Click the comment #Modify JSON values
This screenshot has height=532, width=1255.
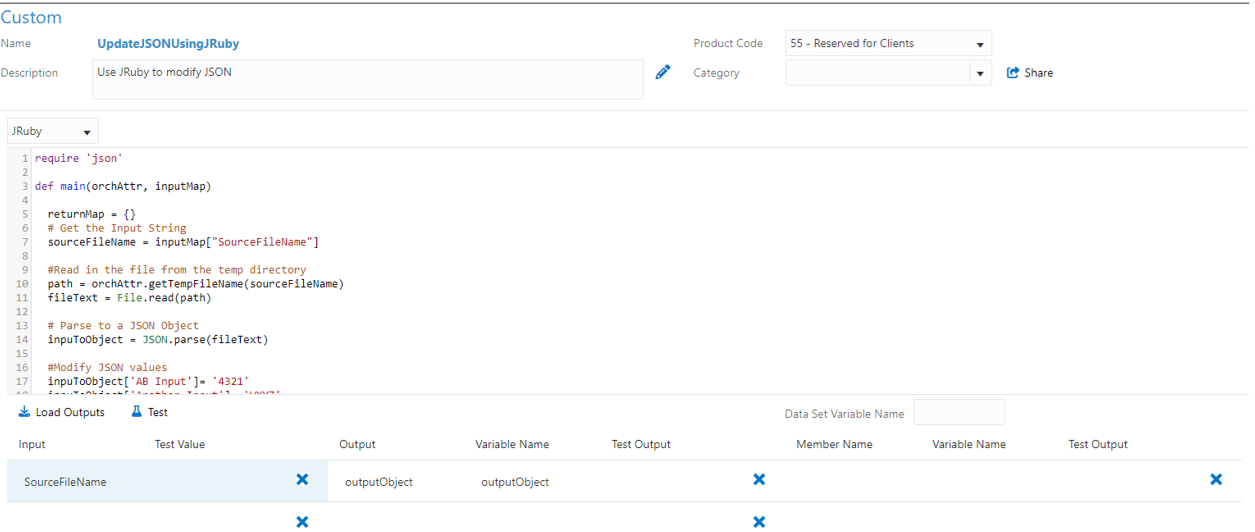(107, 367)
